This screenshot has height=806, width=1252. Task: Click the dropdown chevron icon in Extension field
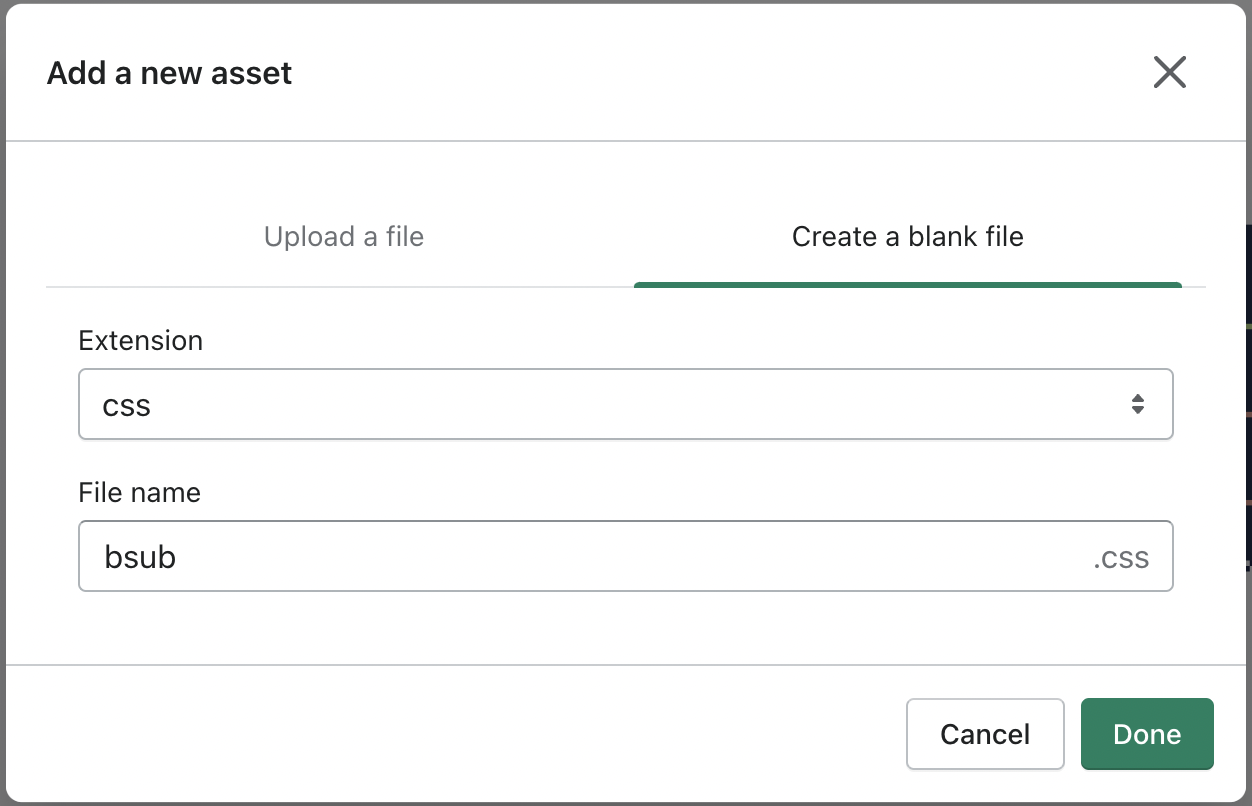point(1138,404)
